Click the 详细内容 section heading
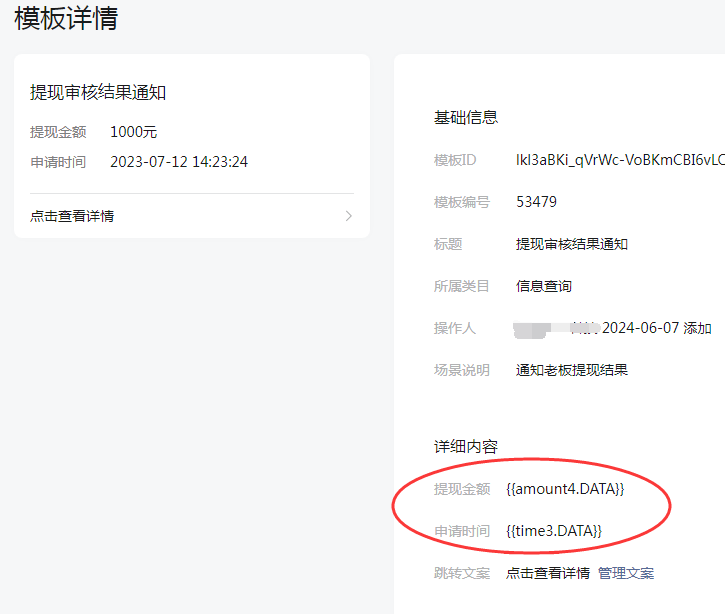 (x=465, y=447)
